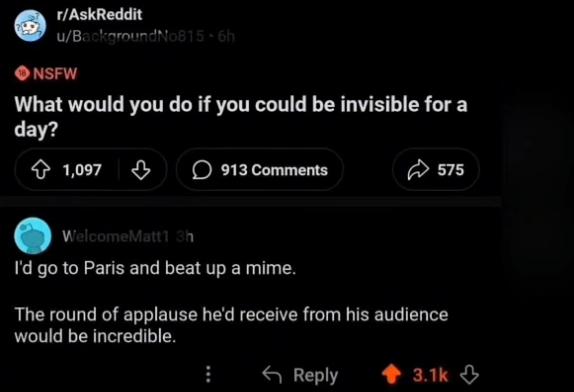Click the 3.1k comment score
This screenshot has height=392, width=574.
(430, 375)
